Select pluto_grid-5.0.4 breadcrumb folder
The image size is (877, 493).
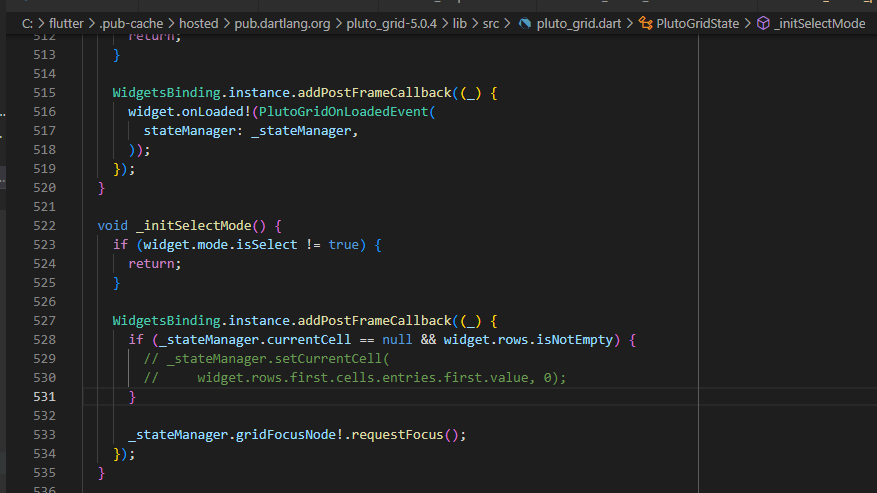click(x=392, y=24)
